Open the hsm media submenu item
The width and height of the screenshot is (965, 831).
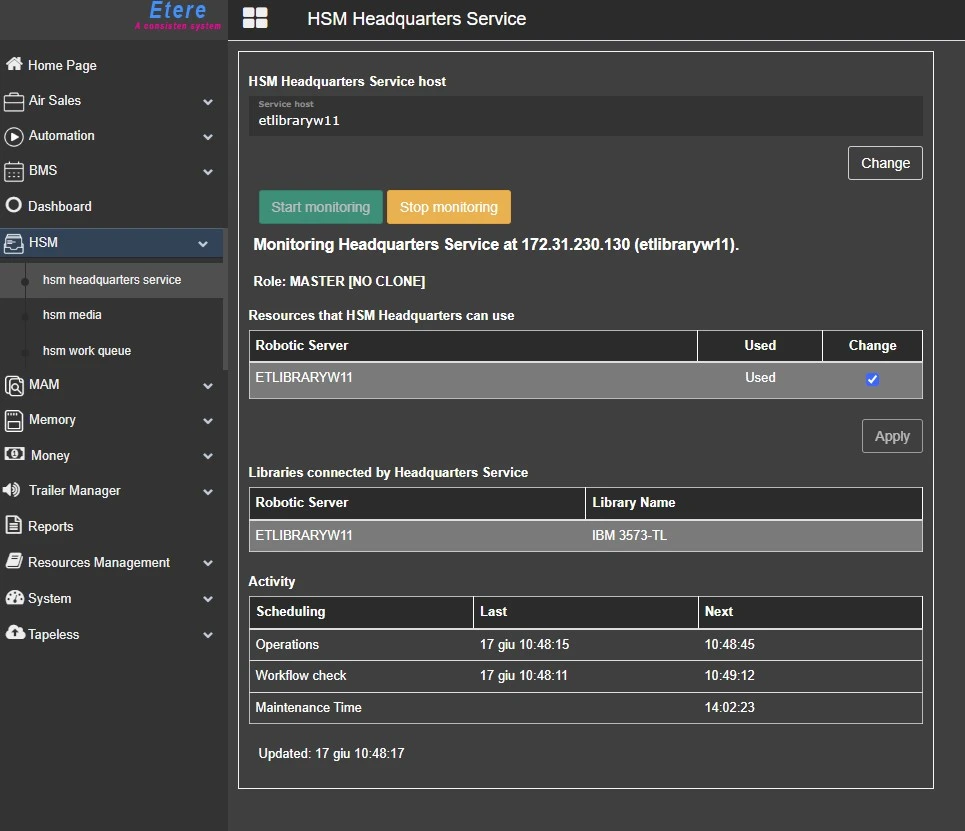(x=72, y=315)
